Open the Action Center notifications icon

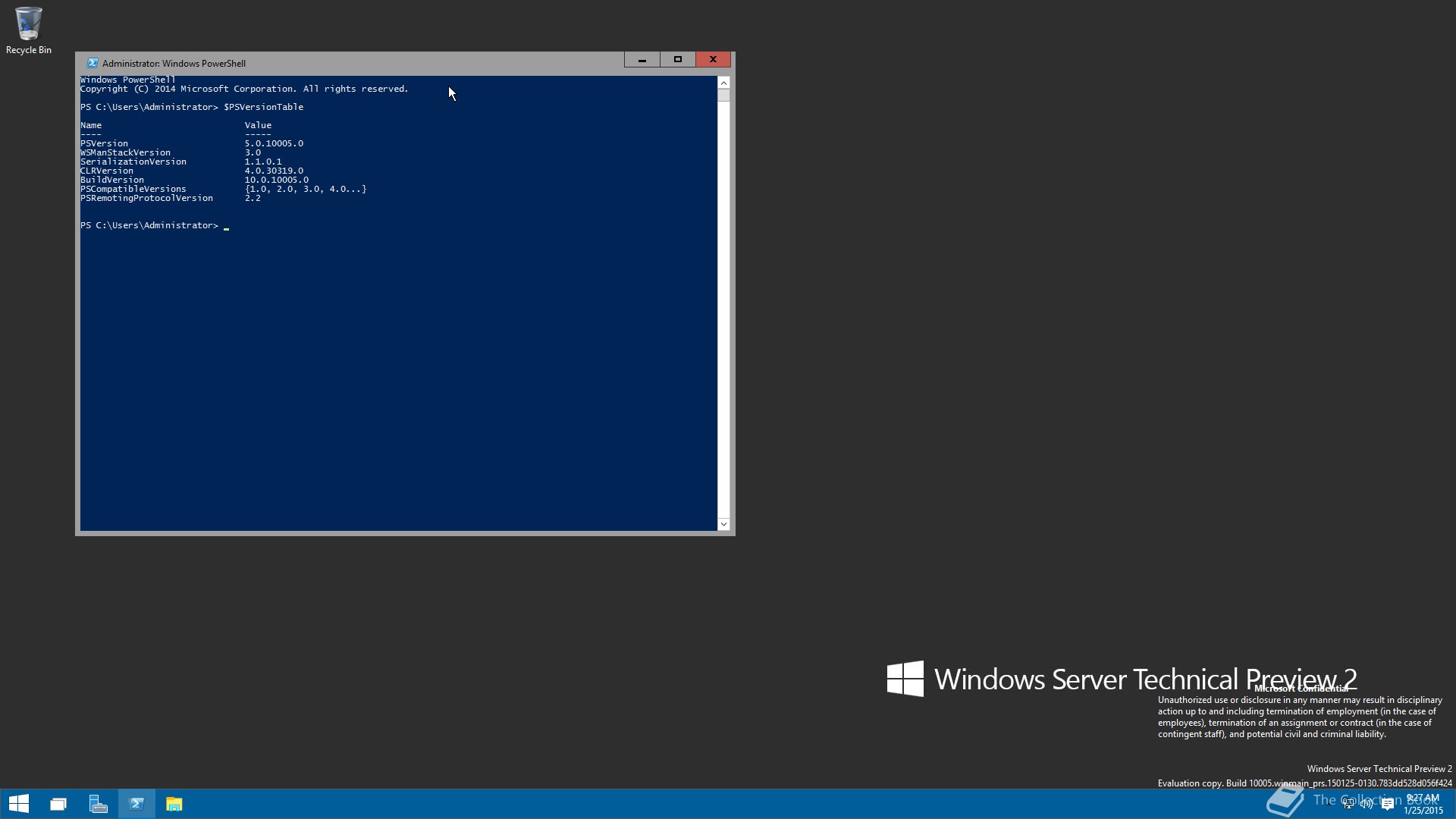[x=1388, y=804]
